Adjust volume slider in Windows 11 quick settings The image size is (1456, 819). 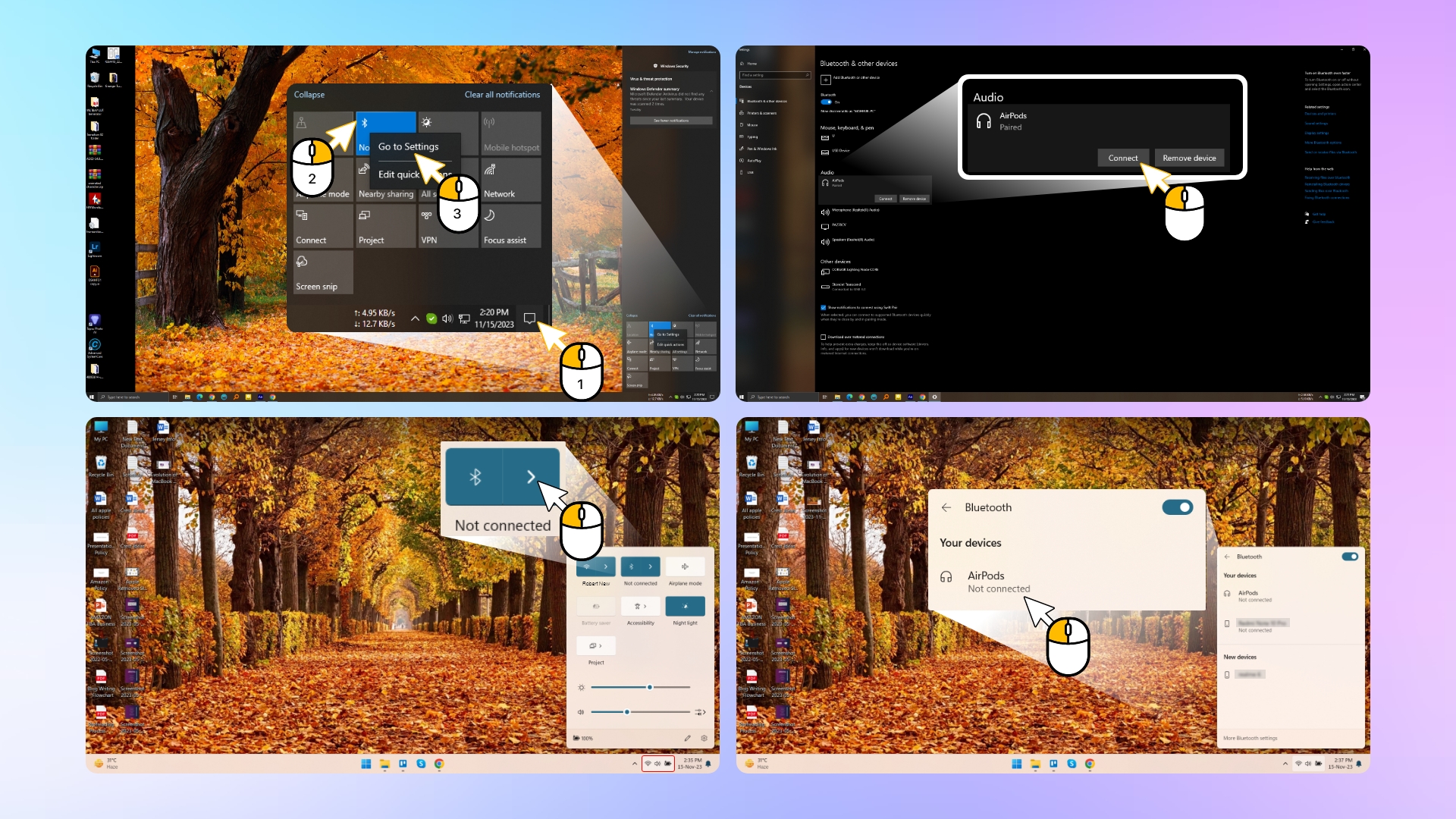pos(641,712)
